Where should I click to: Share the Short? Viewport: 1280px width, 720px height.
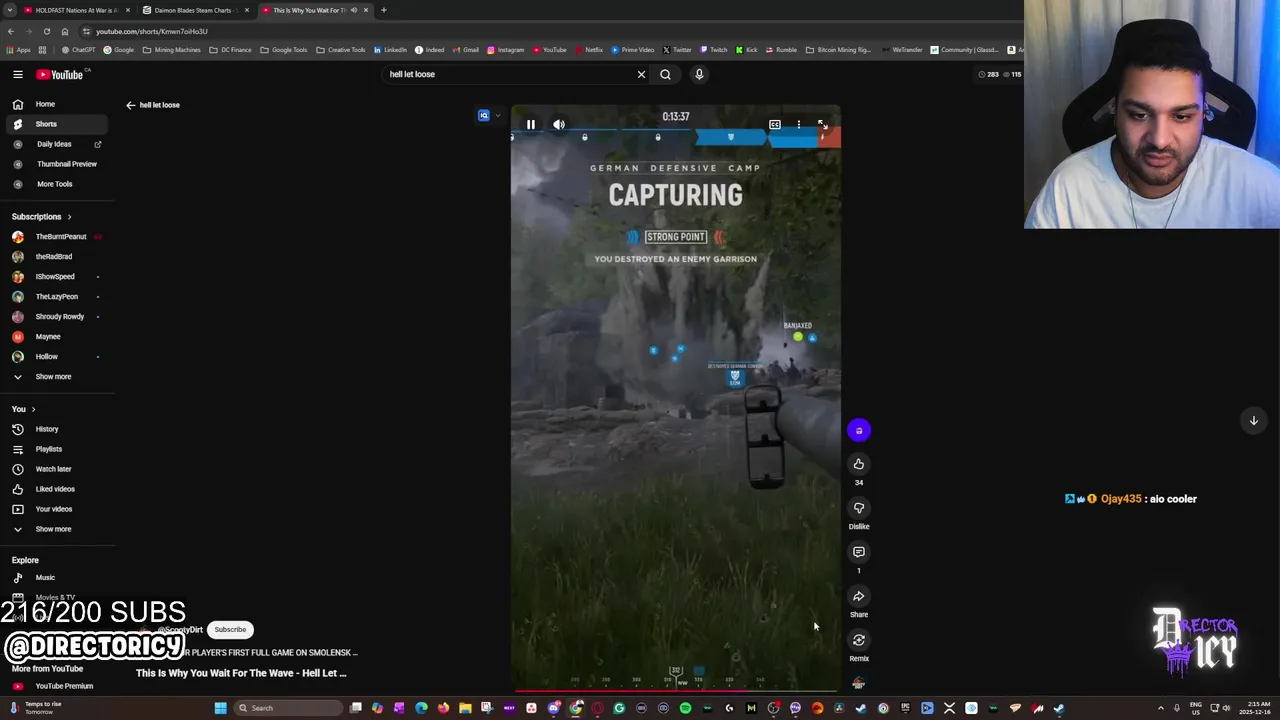[859, 596]
